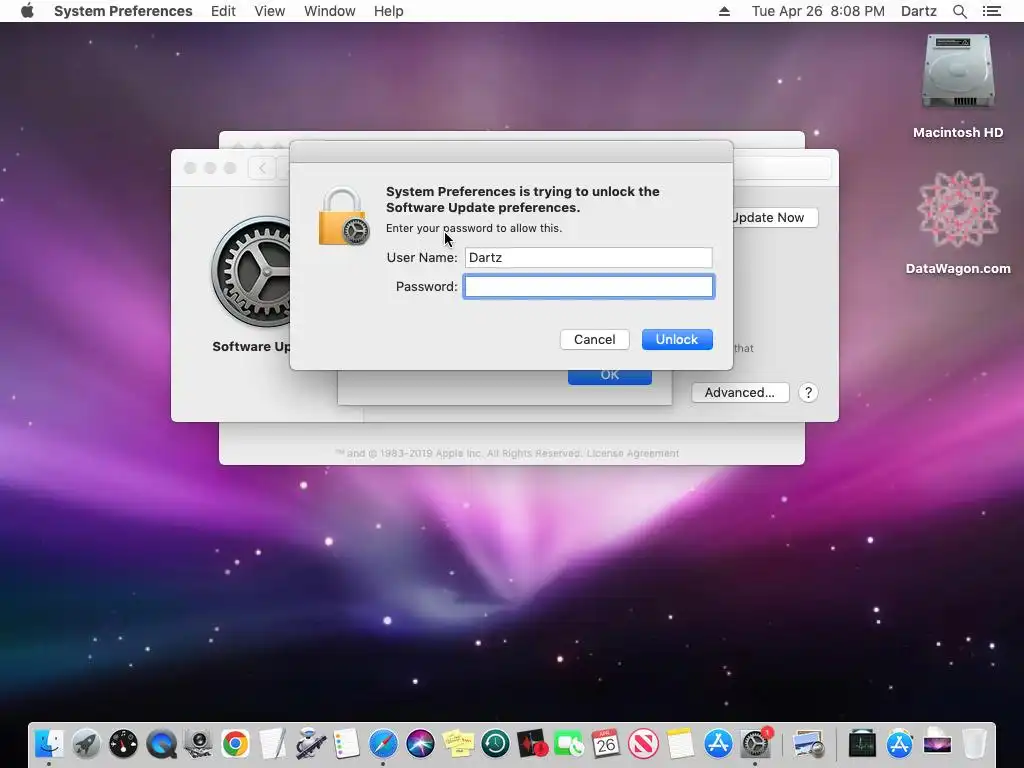
Task: Click the User Name field containing Dartz
Action: click(588, 257)
